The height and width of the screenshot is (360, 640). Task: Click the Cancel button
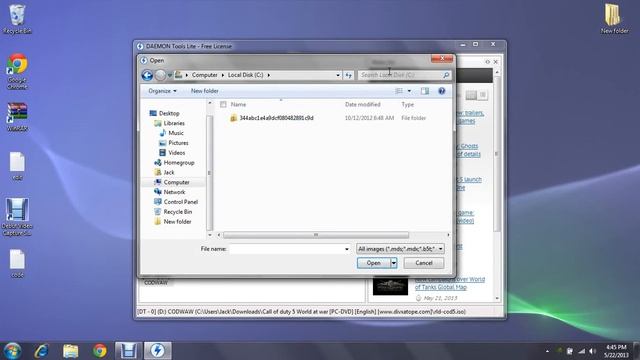coord(424,263)
